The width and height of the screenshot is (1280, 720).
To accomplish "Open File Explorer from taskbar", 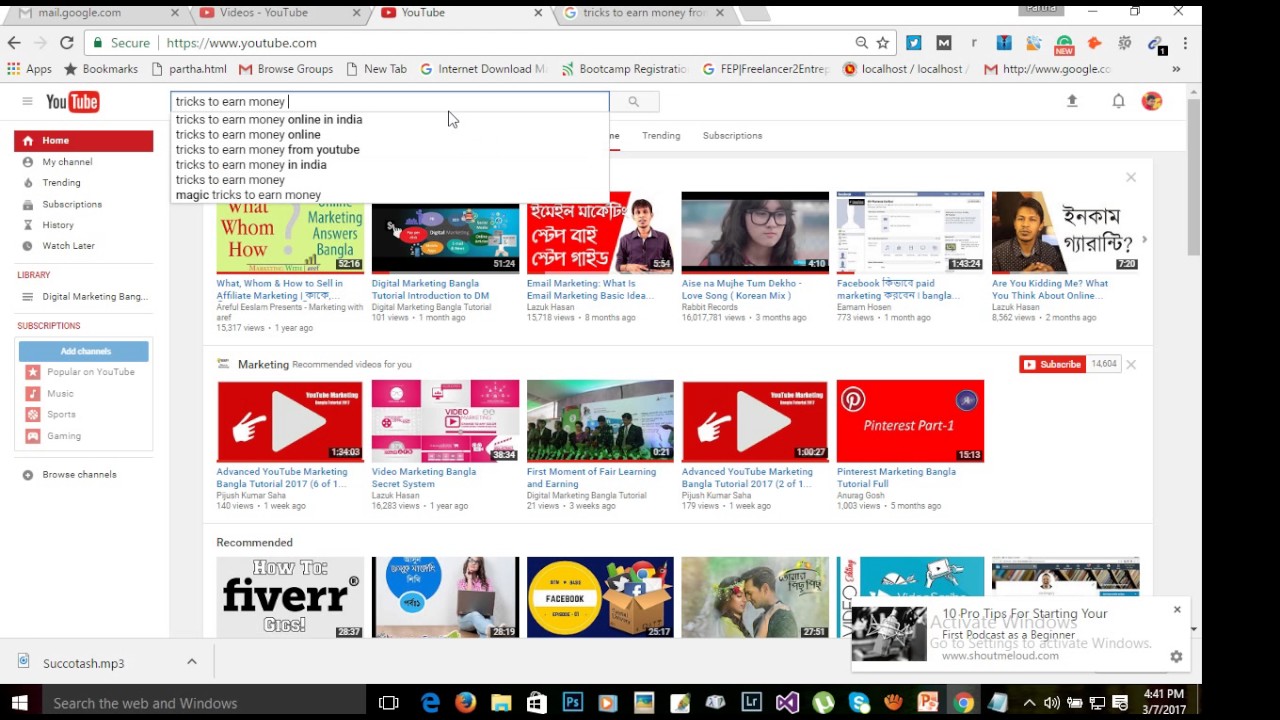I will (501, 703).
